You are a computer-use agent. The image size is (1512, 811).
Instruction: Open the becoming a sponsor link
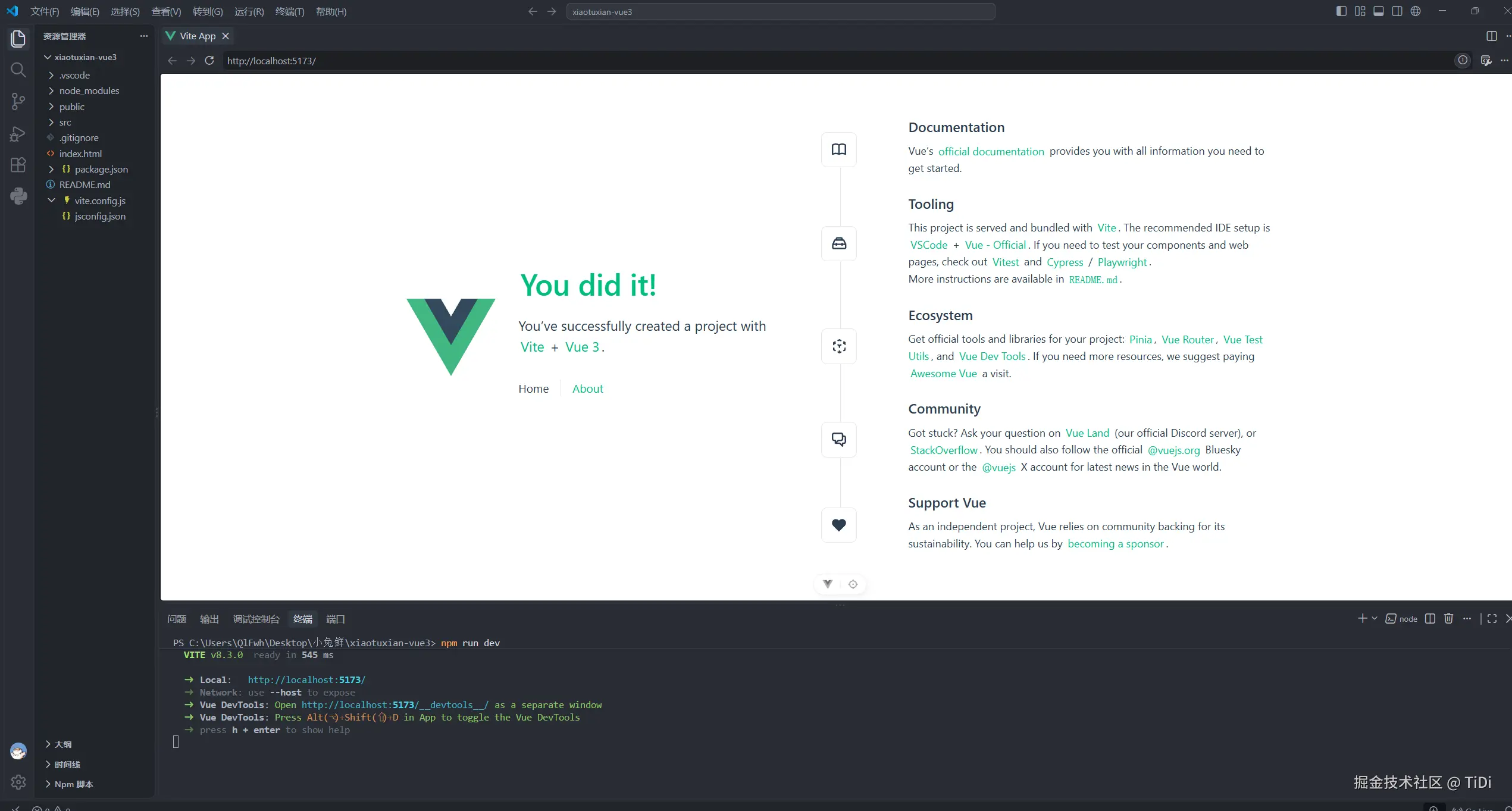(1115, 544)
